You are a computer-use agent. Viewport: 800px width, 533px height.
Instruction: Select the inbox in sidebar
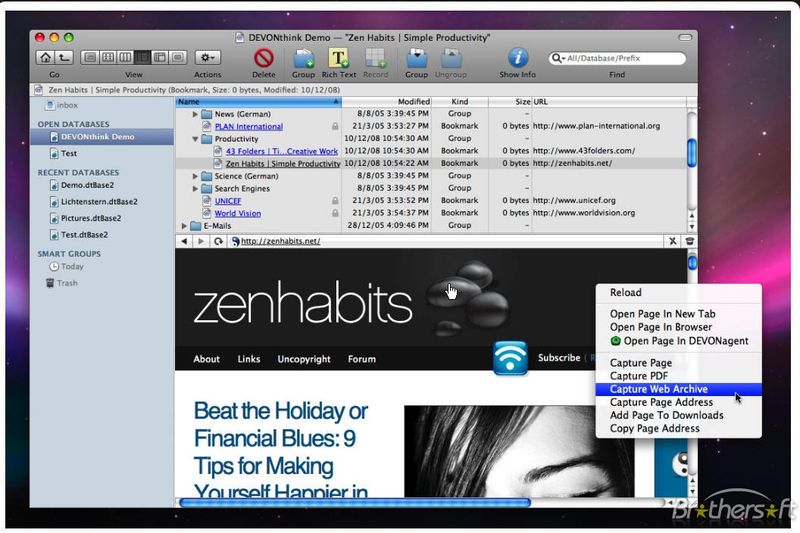pos(62,105)
